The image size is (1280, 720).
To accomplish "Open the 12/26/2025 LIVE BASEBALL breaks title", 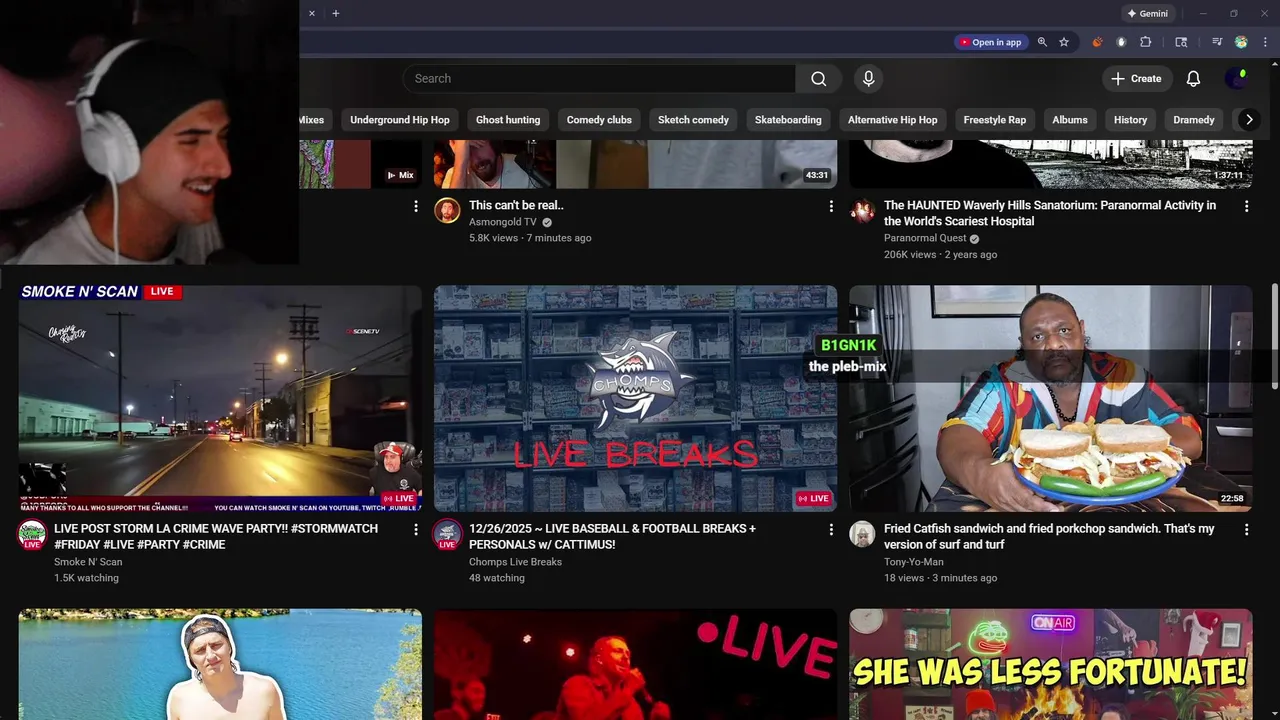I will coord(612,536).
